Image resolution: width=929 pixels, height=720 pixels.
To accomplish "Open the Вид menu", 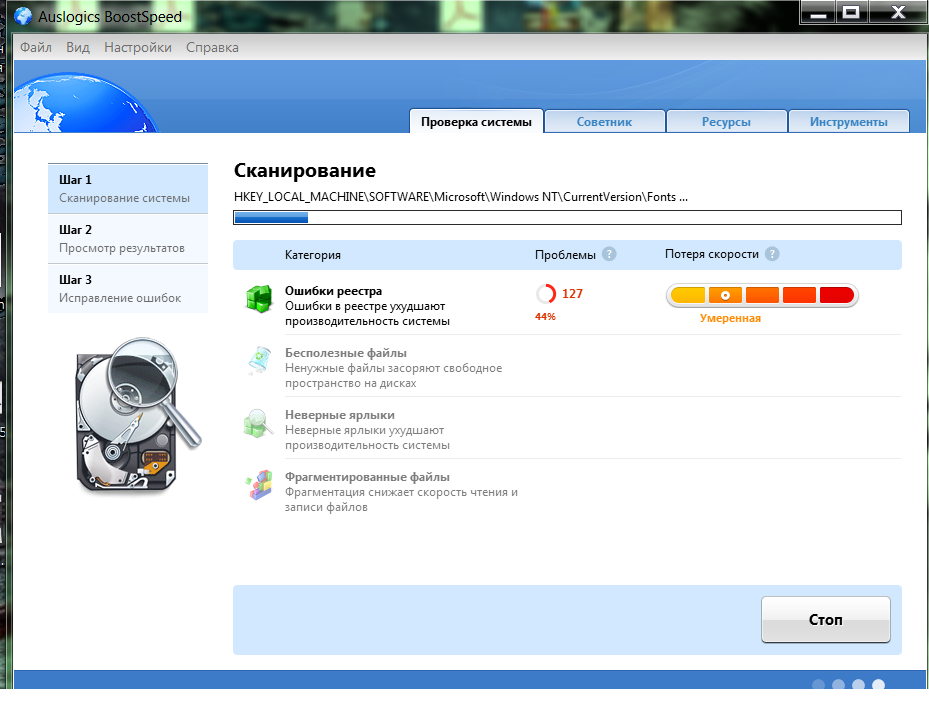I will pyautogui.click(x=78, y=47).
